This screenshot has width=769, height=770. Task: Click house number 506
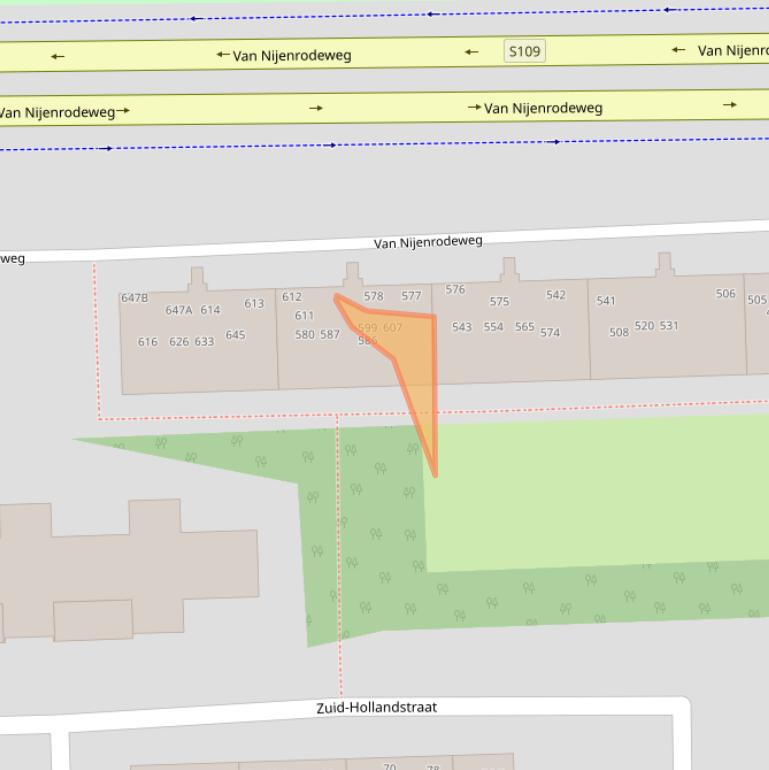(725, 294)
